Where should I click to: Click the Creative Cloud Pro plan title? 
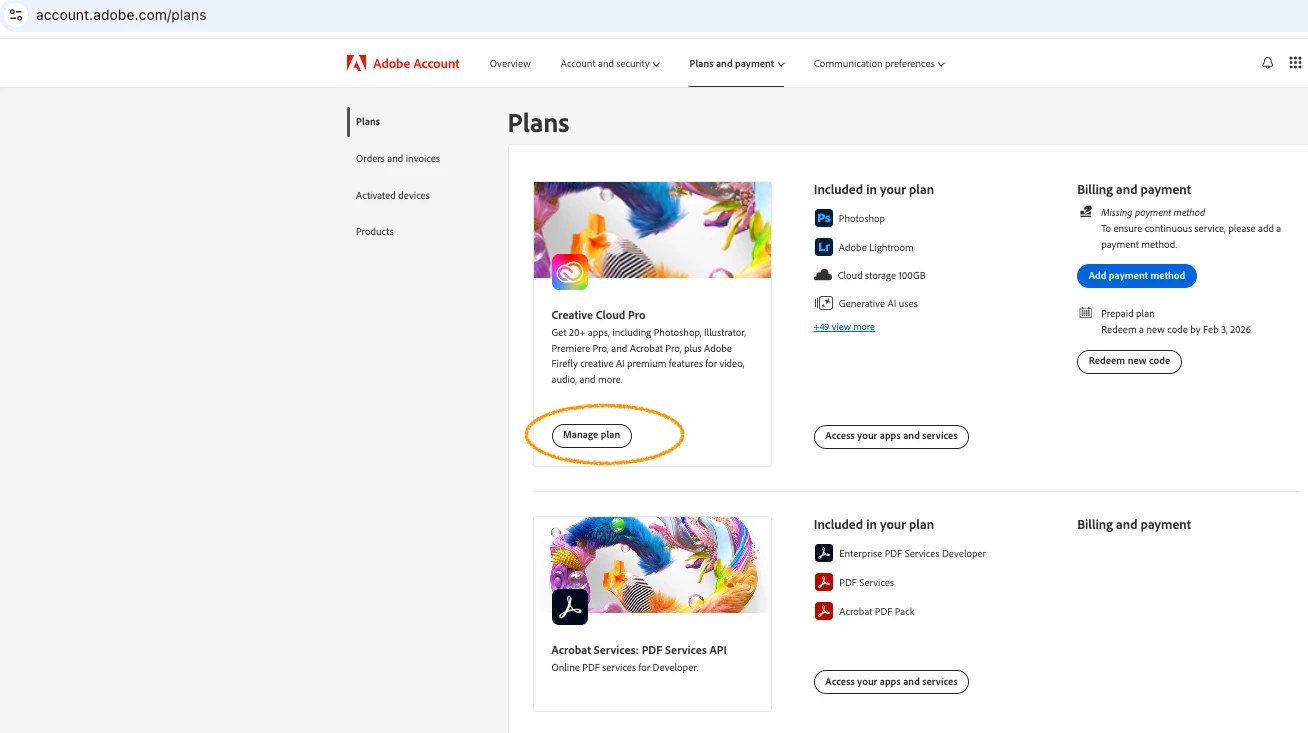[598, 315]
